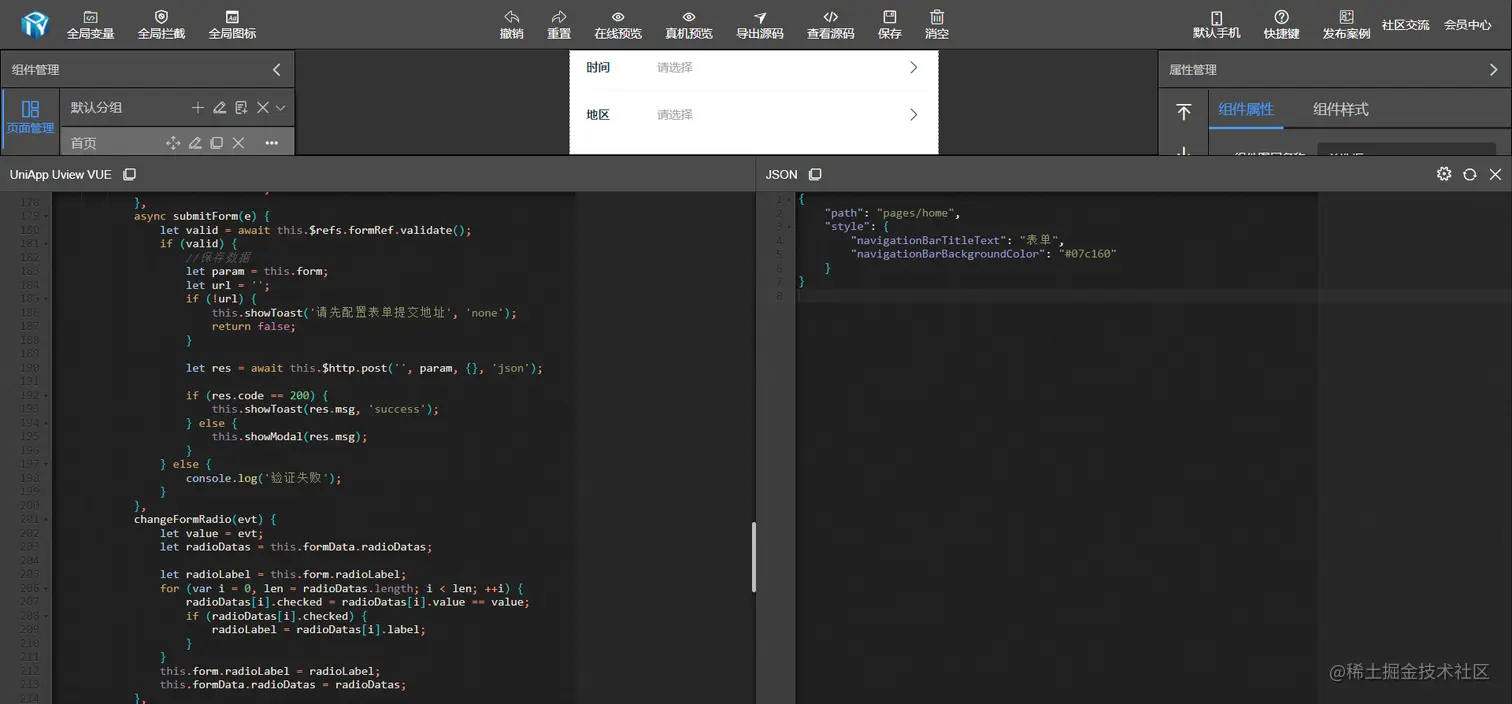
Task: Click move-to-top arrow icon
Action: [x=1183, y=112]
